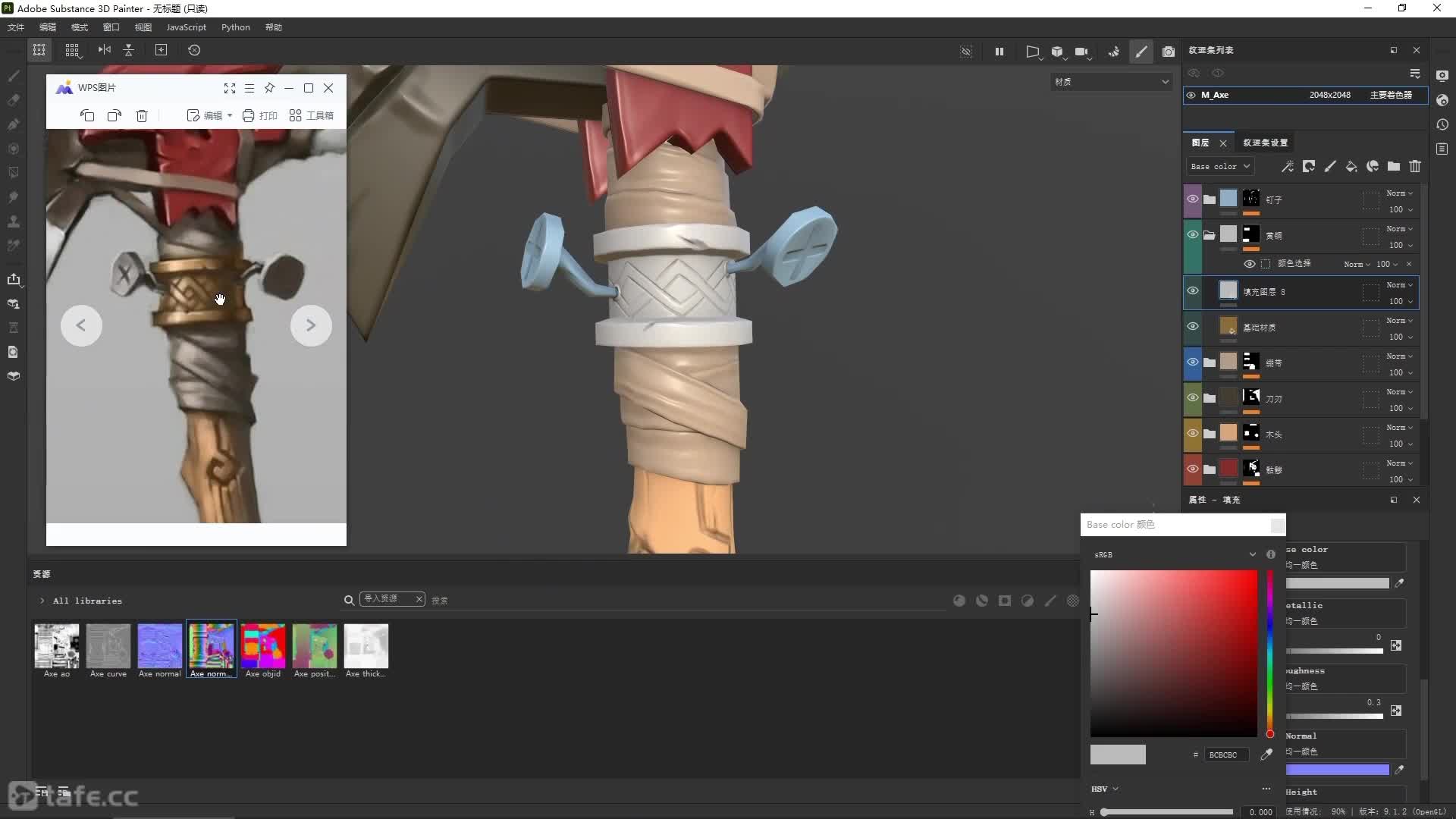
Task: Expand the All libraries tree
Action: coord(42,601)
